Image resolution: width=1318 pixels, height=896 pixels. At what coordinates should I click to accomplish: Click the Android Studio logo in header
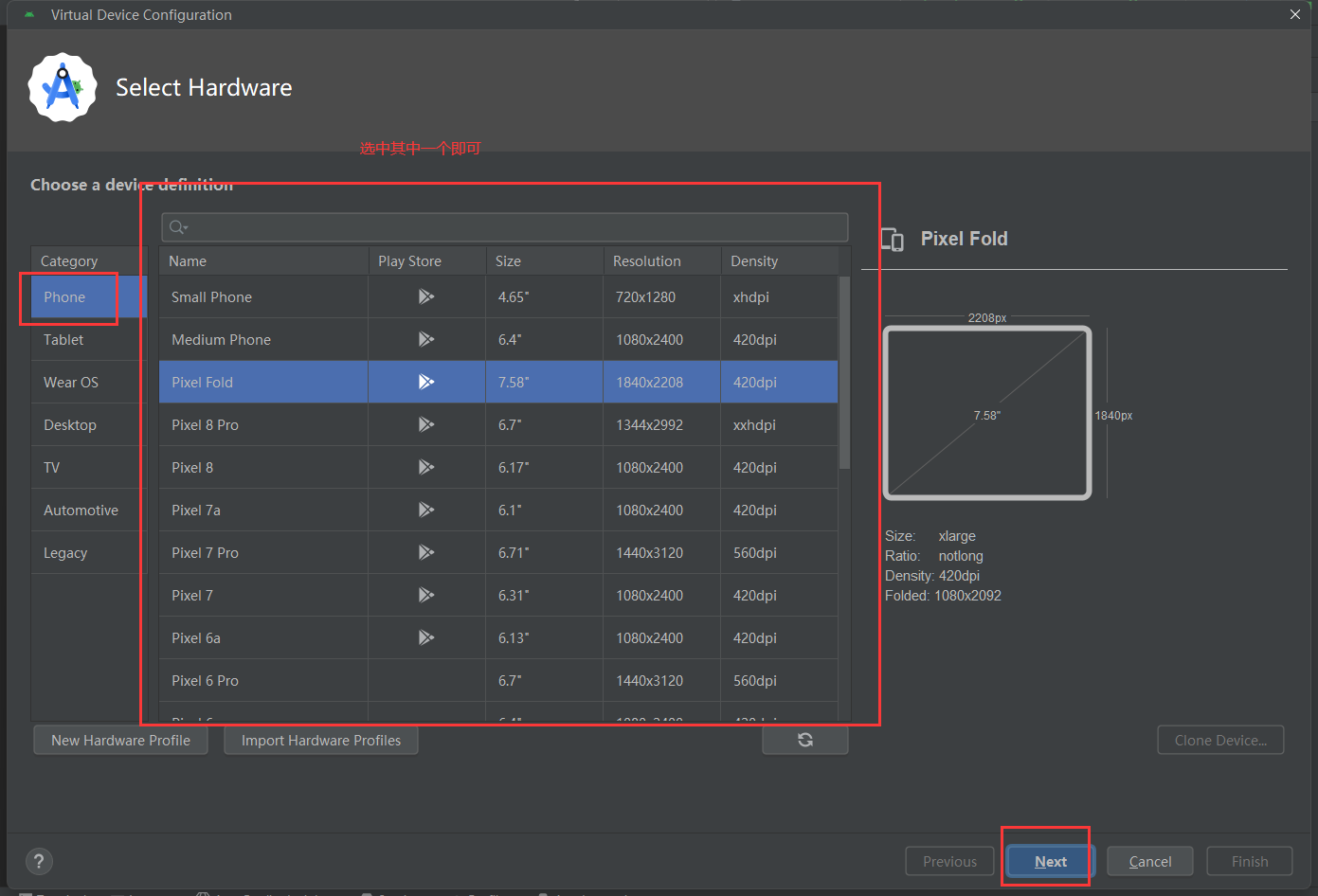coord(63,87)
